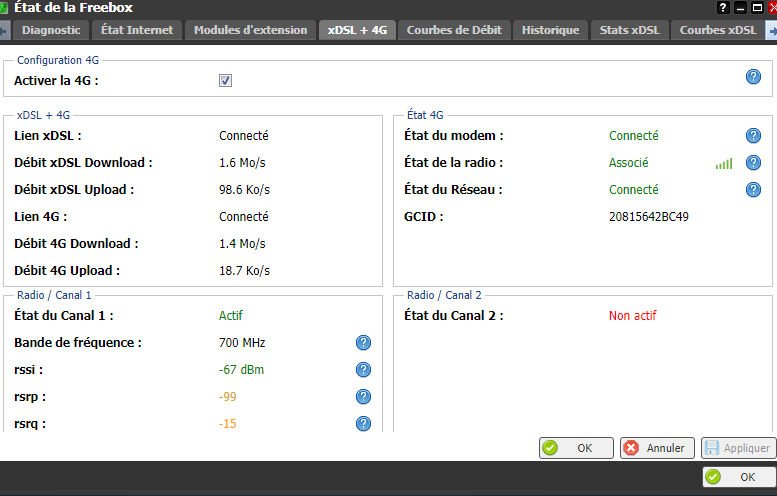Image resolution: width=777 pixels, height=496 pixels.
Task: Click help icon beside rsrq
Action: 364,423
